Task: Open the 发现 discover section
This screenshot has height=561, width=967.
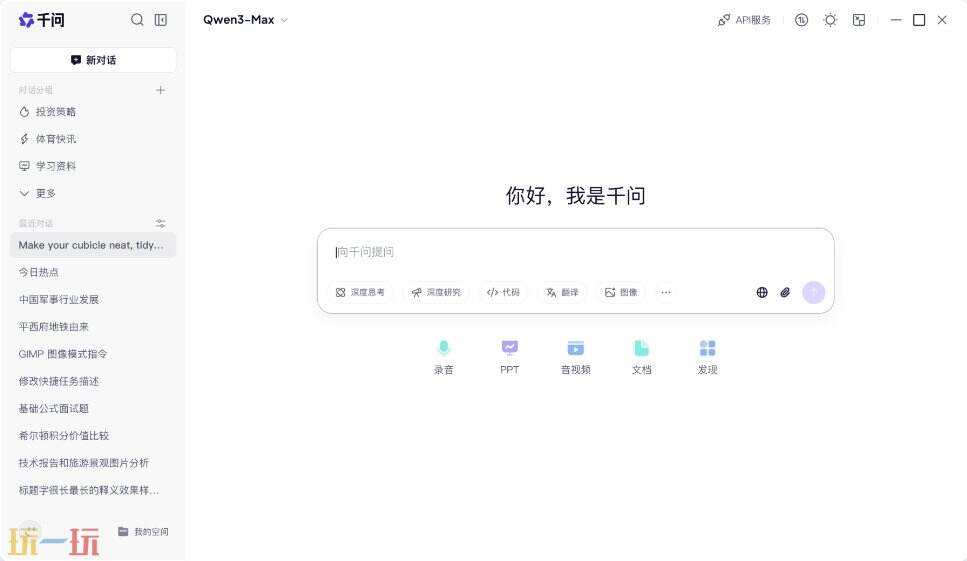Action: pos(707,357)
